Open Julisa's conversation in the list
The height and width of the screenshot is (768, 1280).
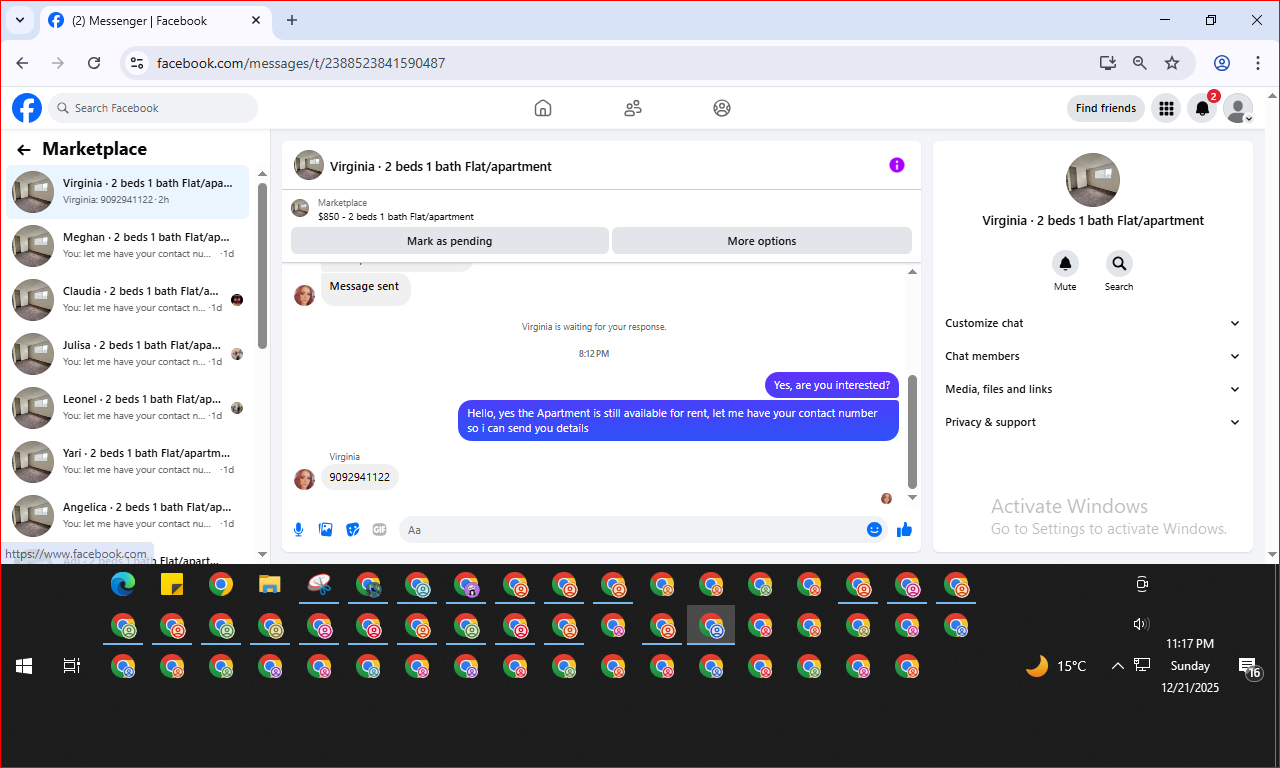[x=128, y=353]
